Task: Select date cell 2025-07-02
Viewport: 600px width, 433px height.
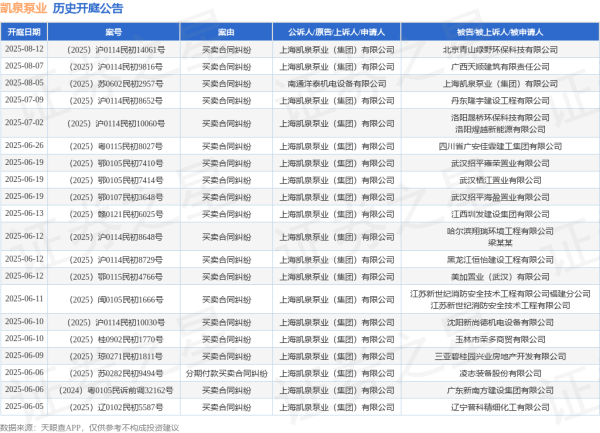Action: pyautogui.click(x=24, y=122)
